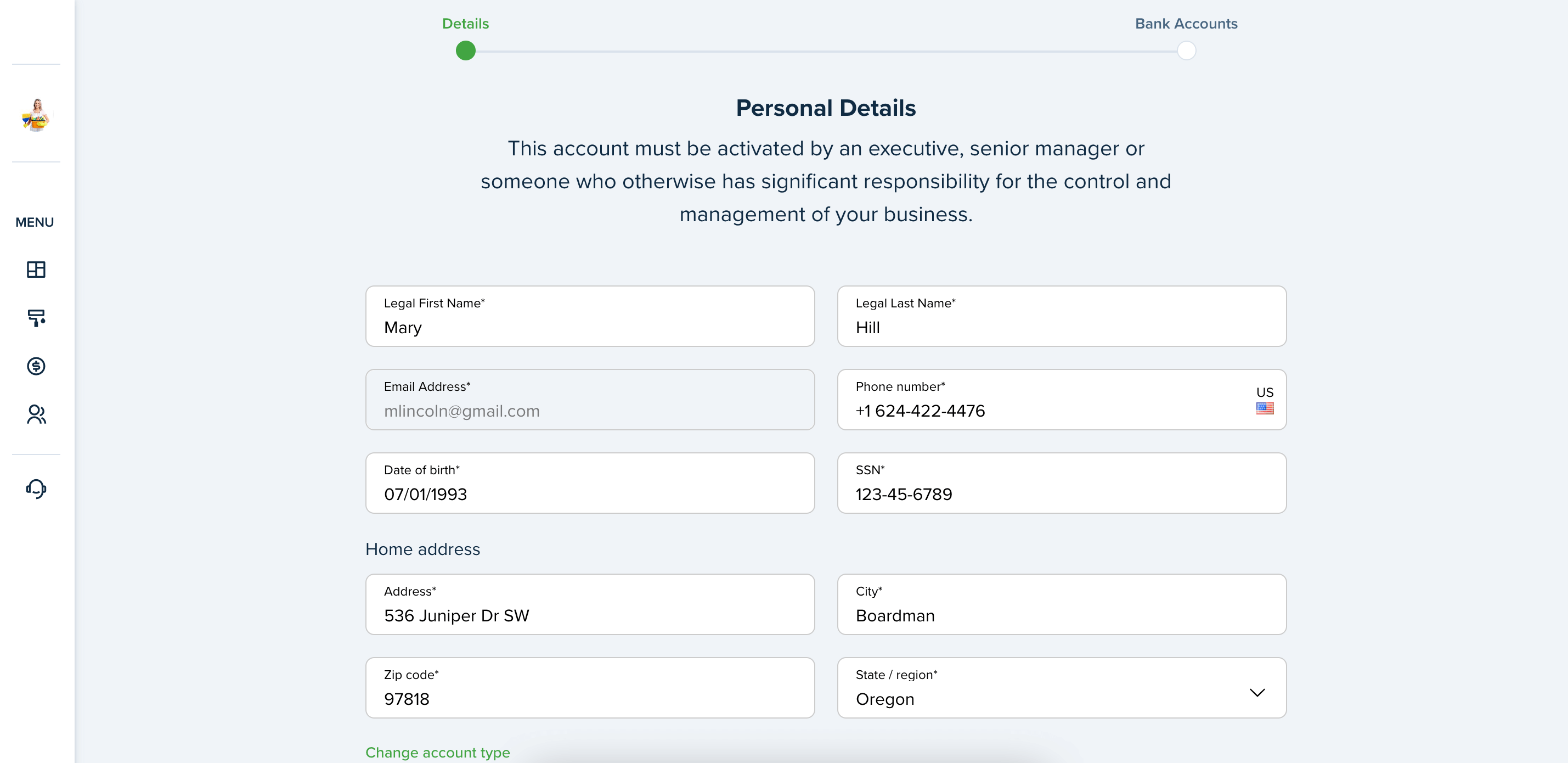Focus the Legal First Name field
The width and height of the screenshot is (1568, 763).
pos(590,317)
